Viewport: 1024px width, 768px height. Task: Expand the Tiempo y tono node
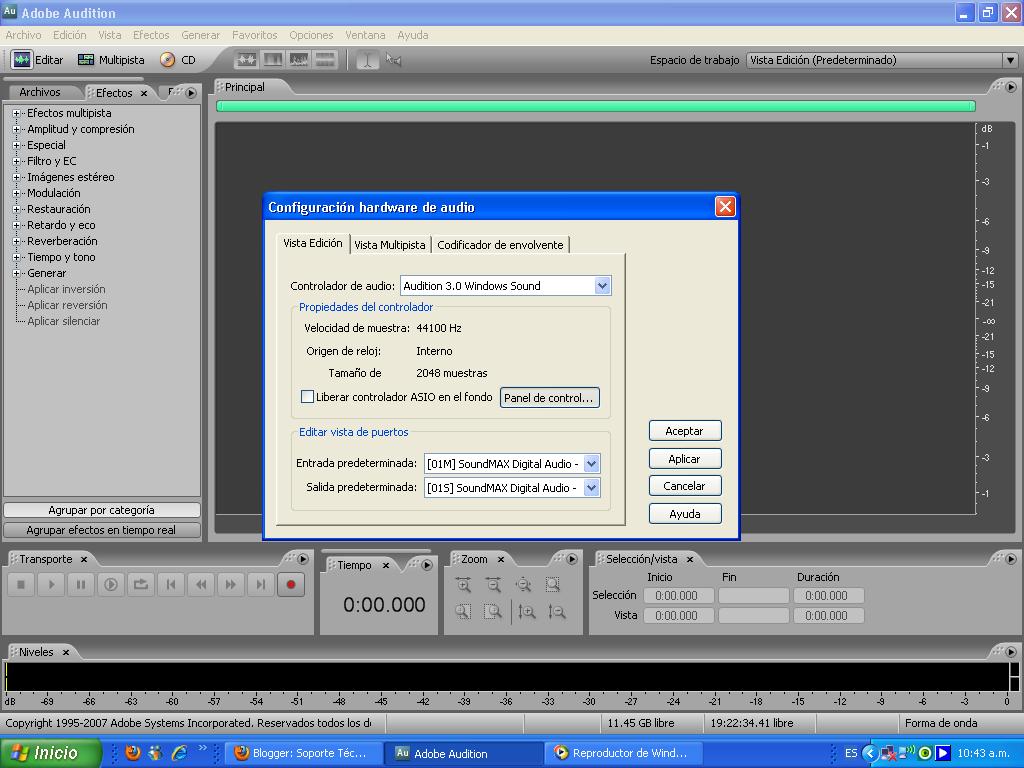pos(16,257)
